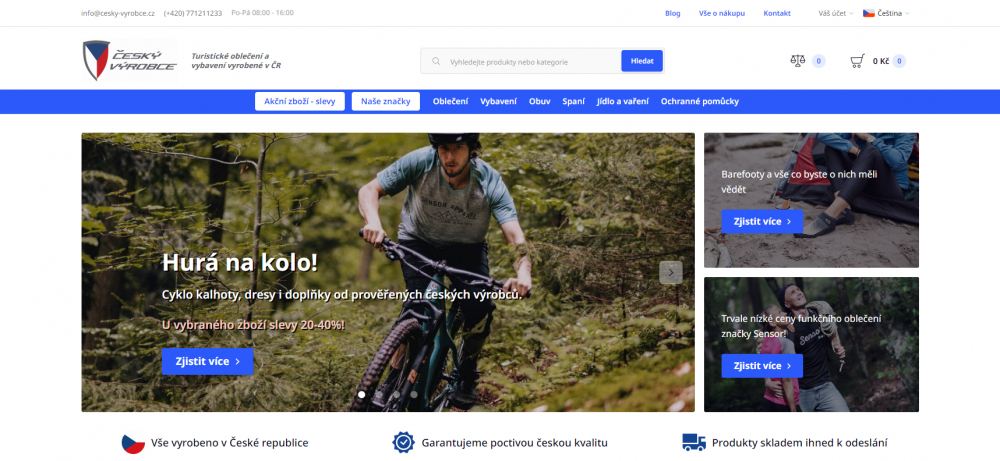Click Akční zboží - slevy button
The height and width of the screenshot is (461, 1000).
(x=300, y=101)
